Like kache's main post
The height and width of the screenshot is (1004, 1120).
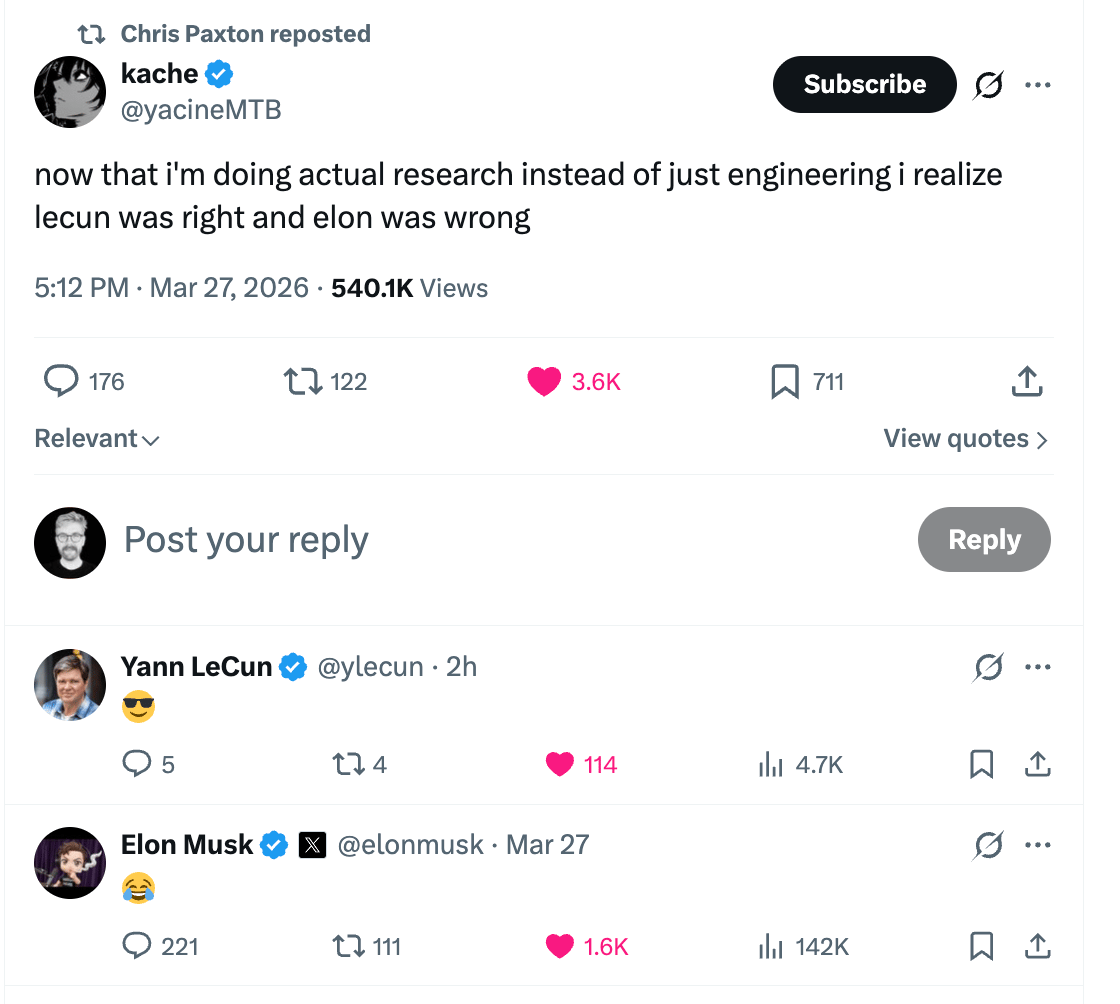[x=544, y=381]
